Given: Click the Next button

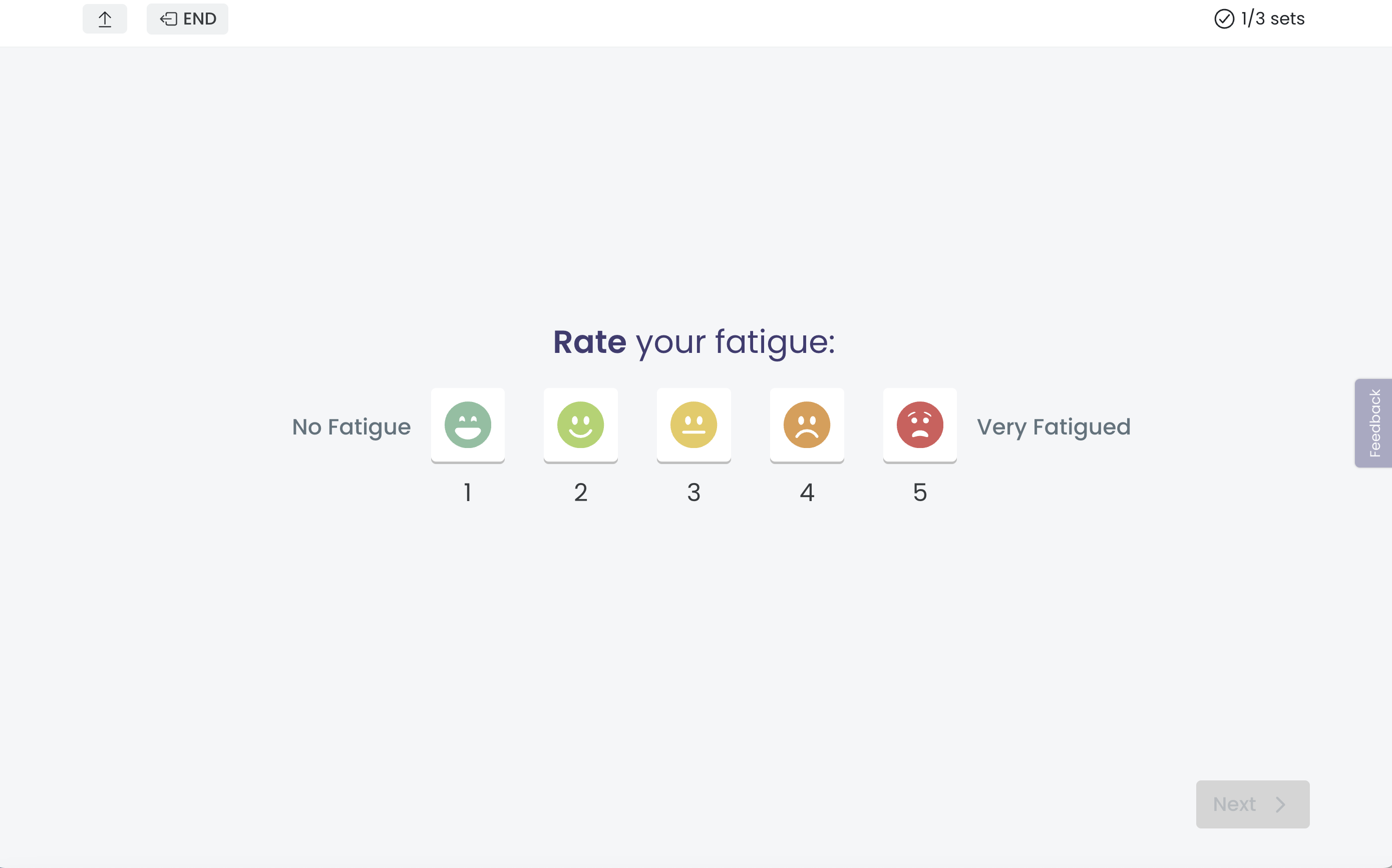Looking at the screenshot, I should [1252, 804].
